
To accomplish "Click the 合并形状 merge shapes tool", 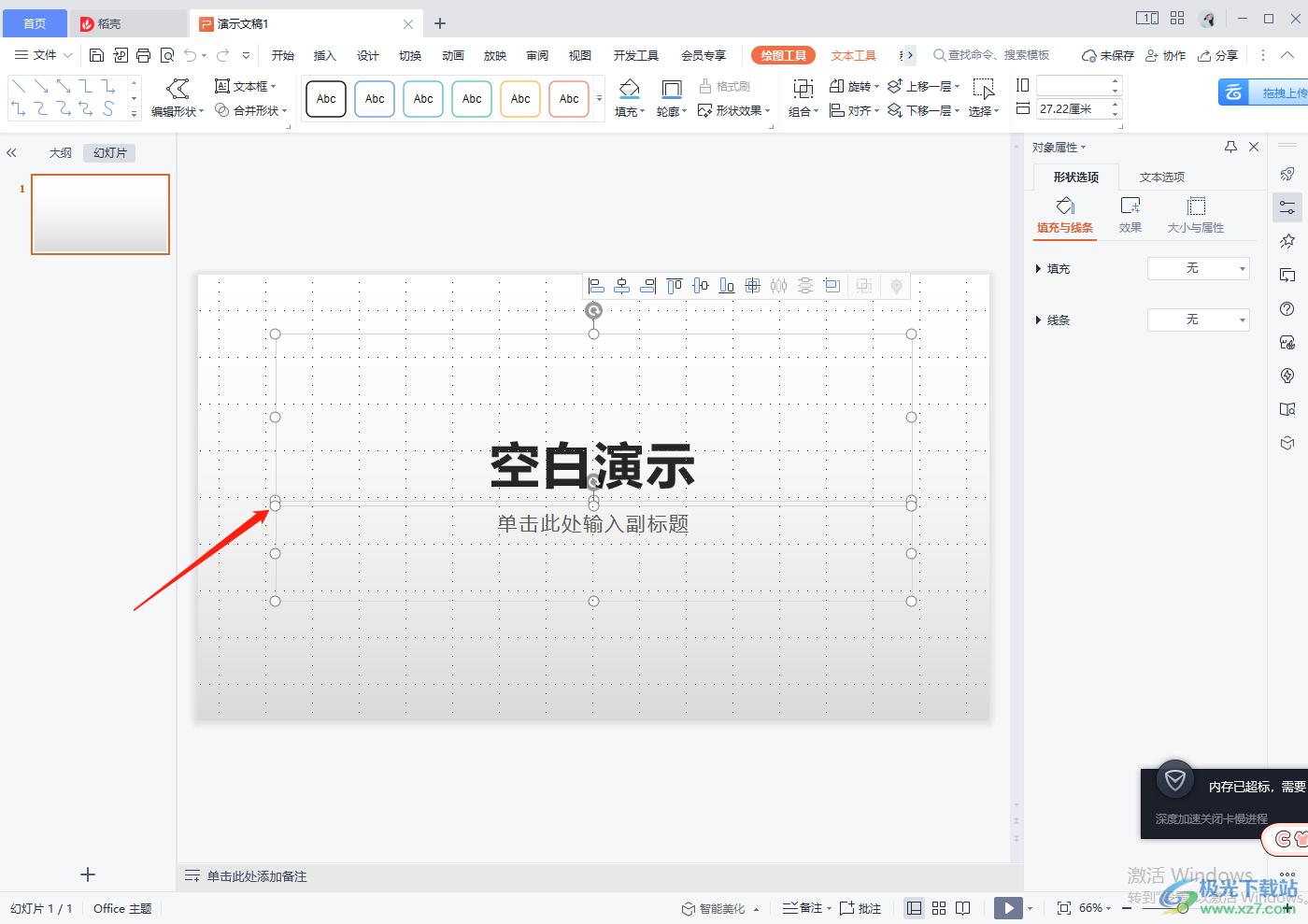I will tap(250, 110).
